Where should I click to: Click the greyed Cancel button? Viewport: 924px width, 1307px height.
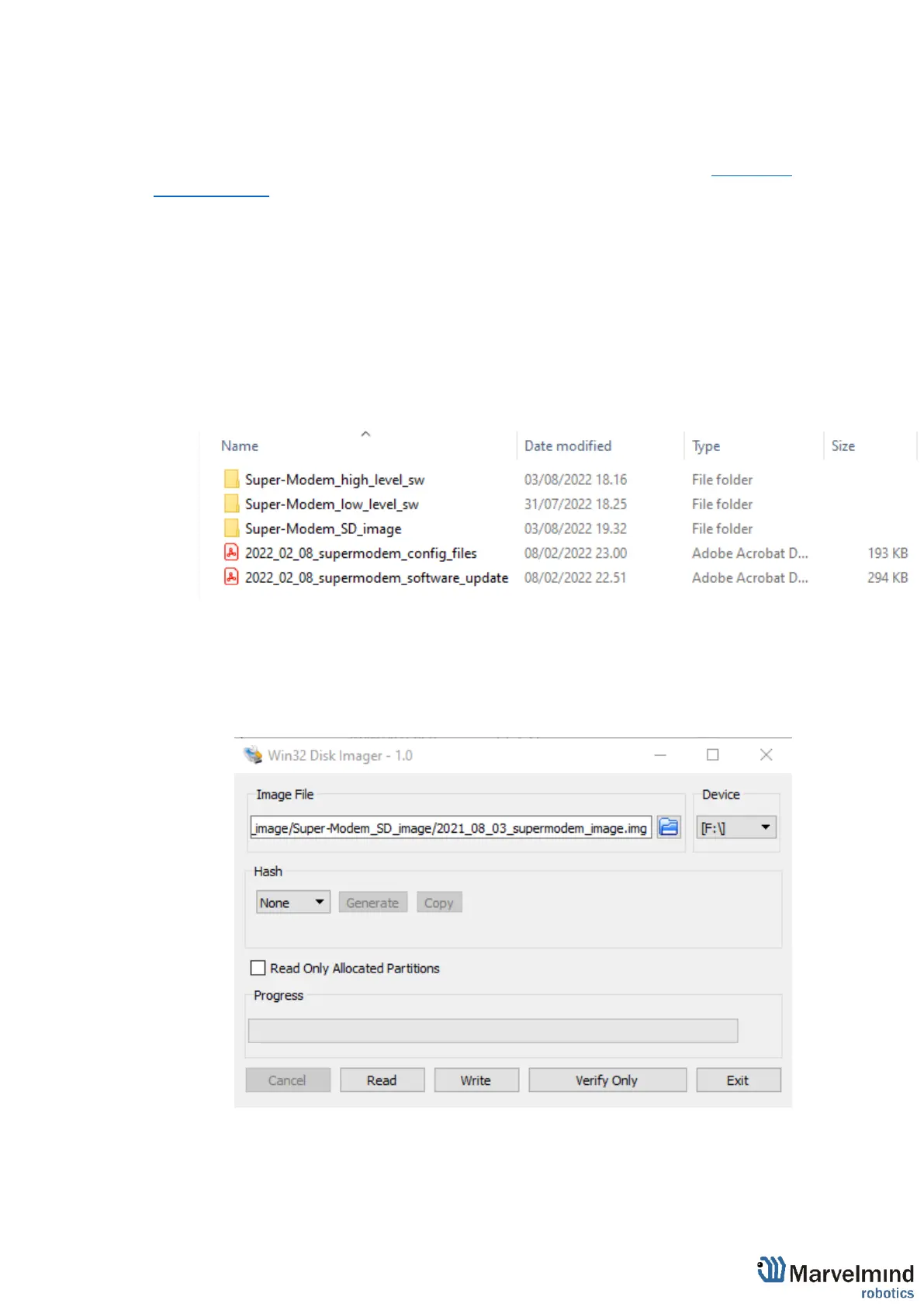[288, 1080]
